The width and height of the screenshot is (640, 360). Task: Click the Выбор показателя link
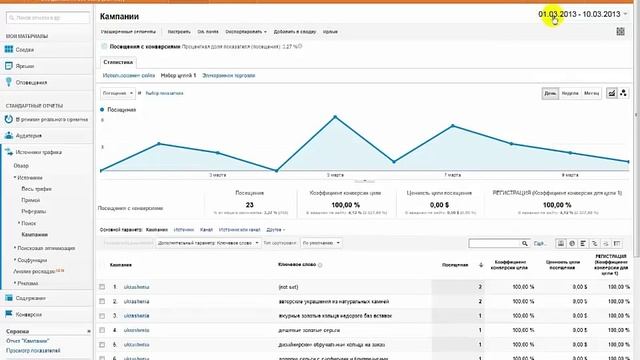[164, 93]
